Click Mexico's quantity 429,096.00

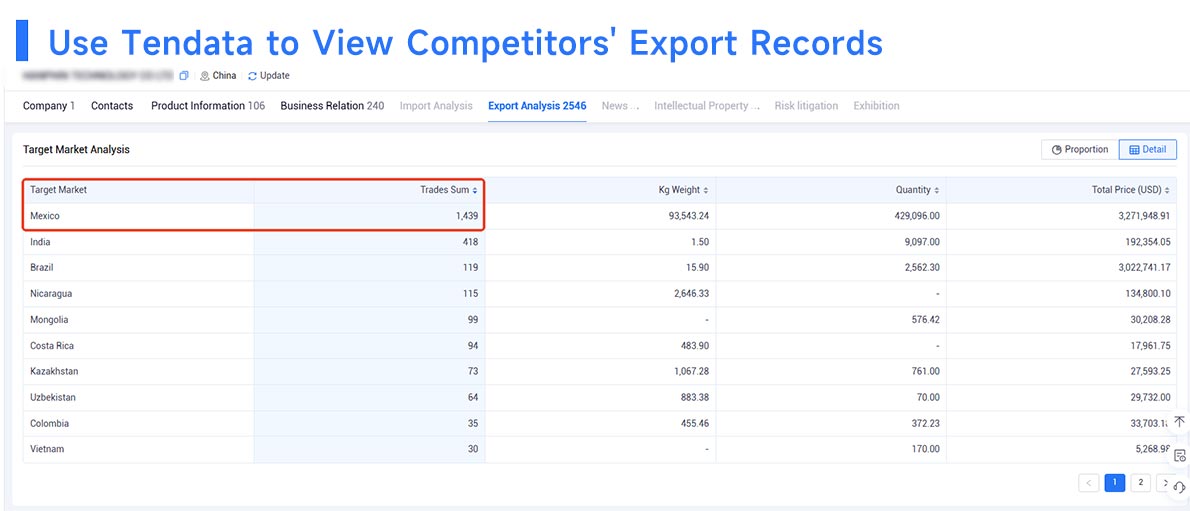tap(916, 216)
